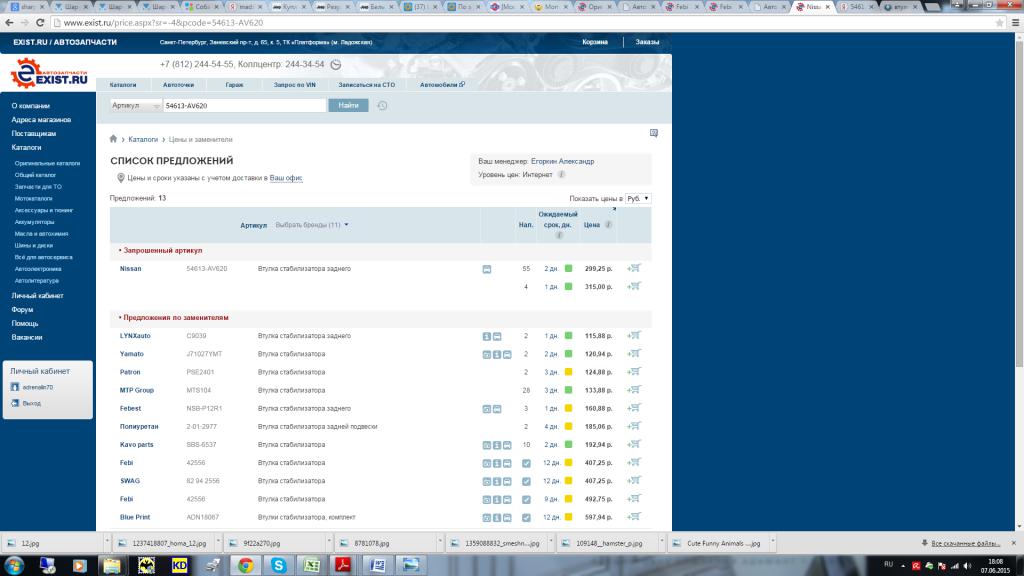The width and height of the screenshot is (1024, 576).
Task: Open Word from the taskbar
Action: click(x=378, y=565)
